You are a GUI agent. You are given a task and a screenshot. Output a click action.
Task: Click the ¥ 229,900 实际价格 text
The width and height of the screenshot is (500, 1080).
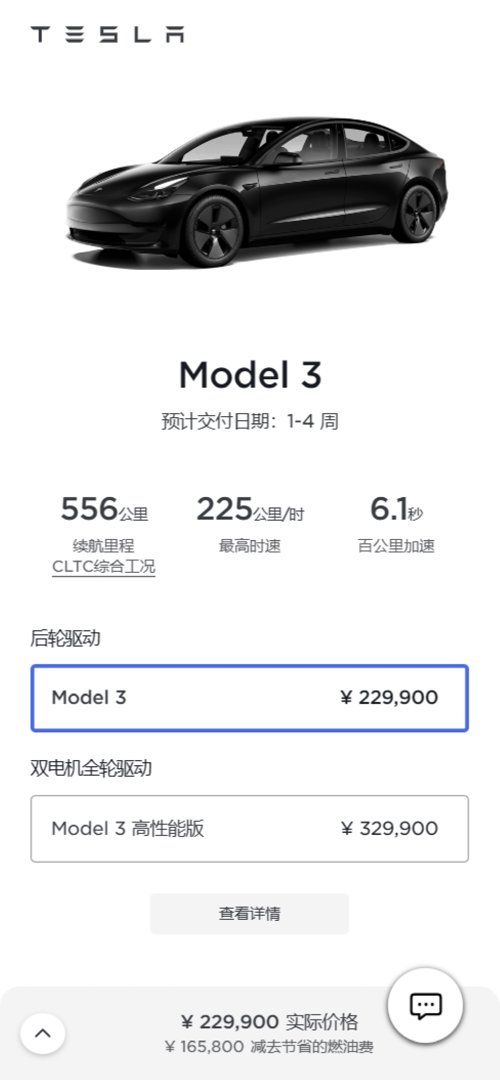[x=269, y=1021]
